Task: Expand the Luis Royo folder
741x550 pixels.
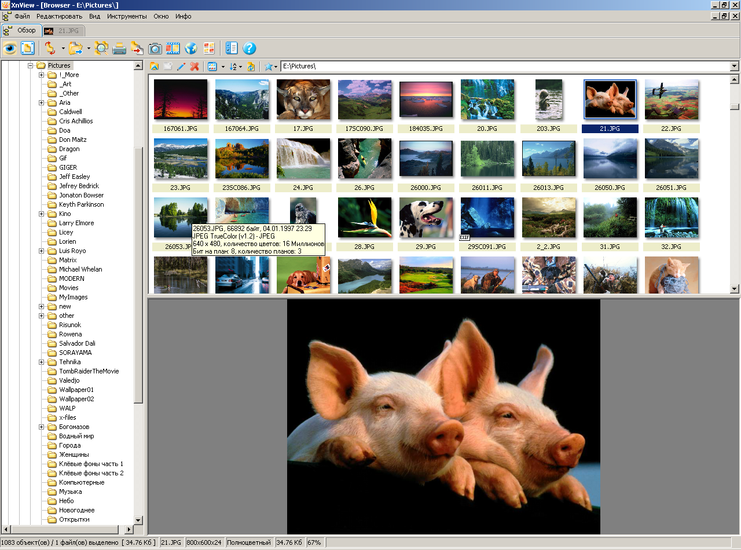Action: (x=42, y=251)
